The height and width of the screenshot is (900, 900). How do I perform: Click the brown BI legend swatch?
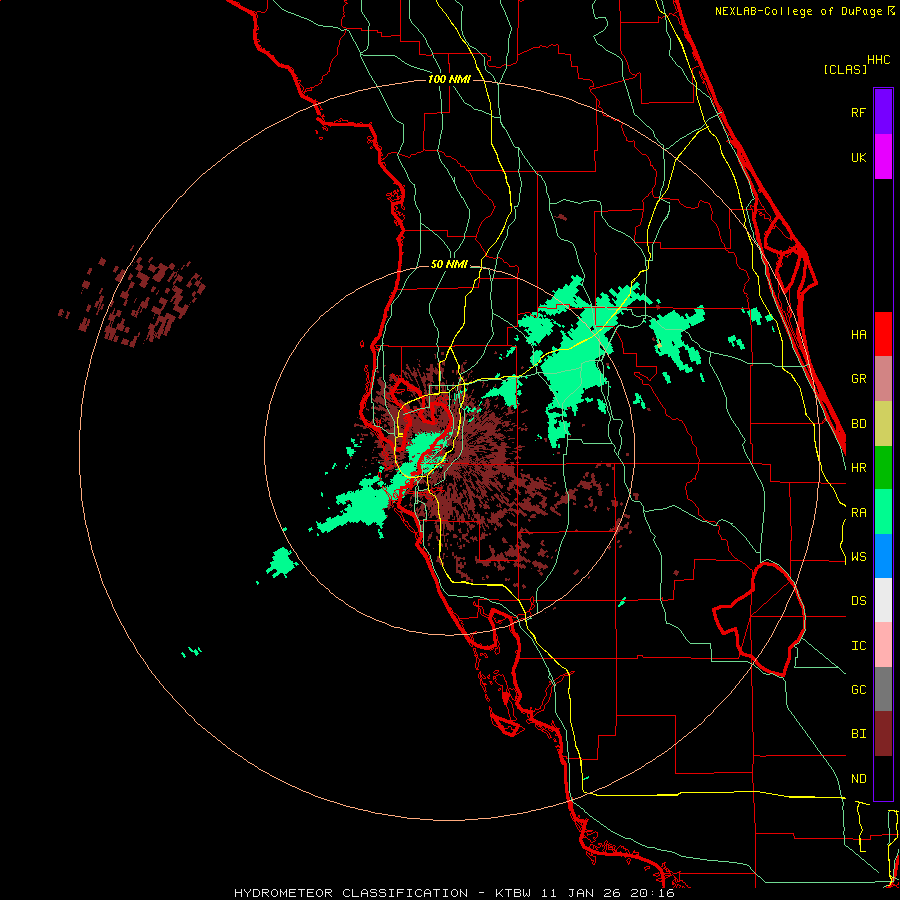[883, 734]
